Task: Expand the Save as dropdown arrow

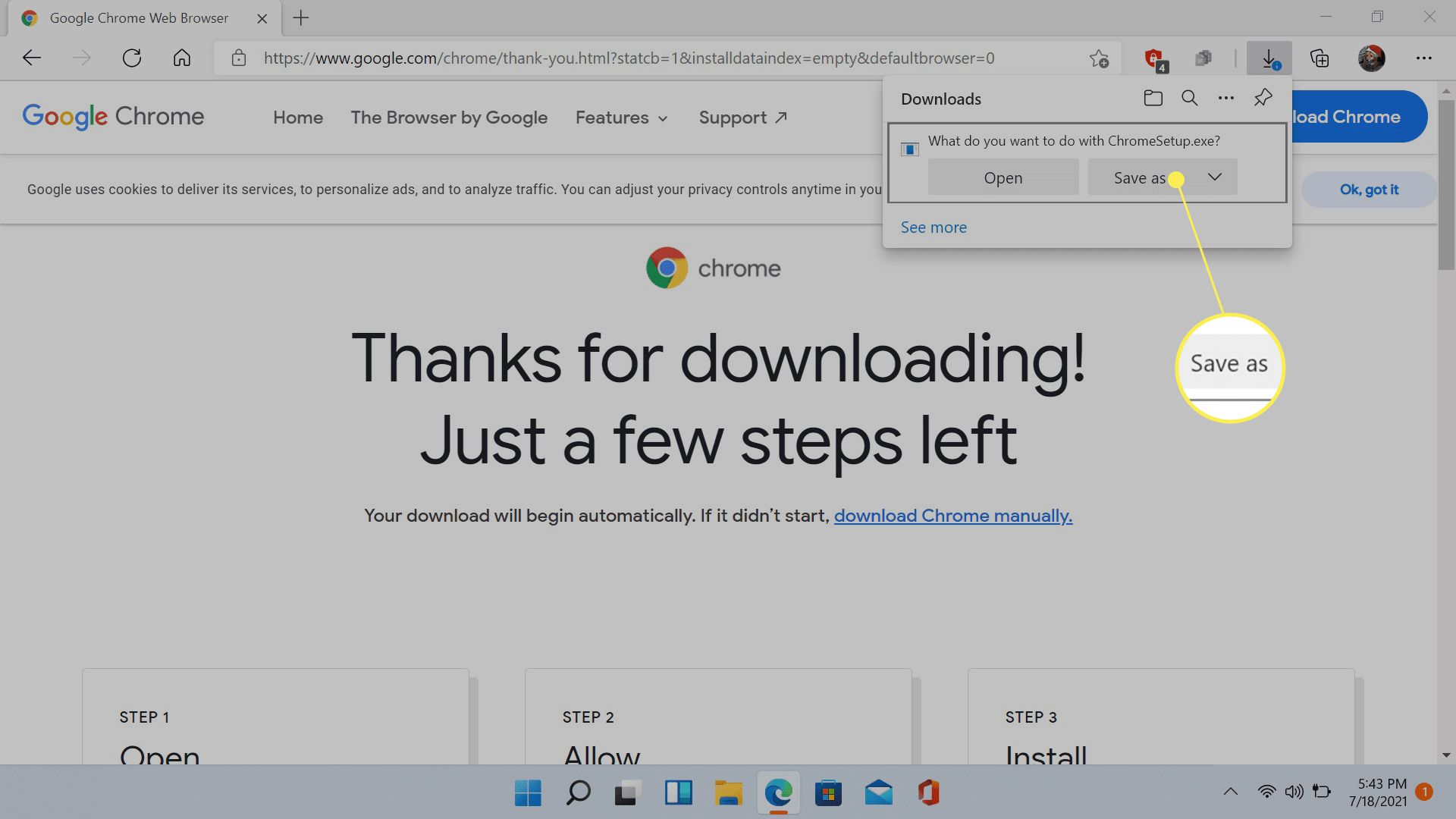Action: tap(1215, 177)
